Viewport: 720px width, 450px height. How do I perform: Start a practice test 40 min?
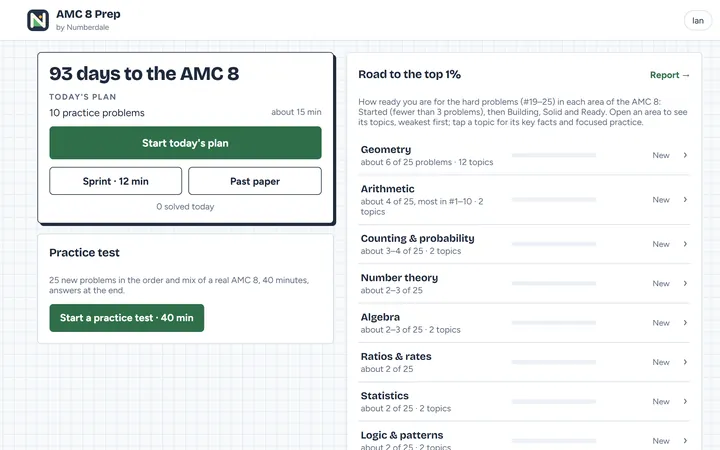127,318
